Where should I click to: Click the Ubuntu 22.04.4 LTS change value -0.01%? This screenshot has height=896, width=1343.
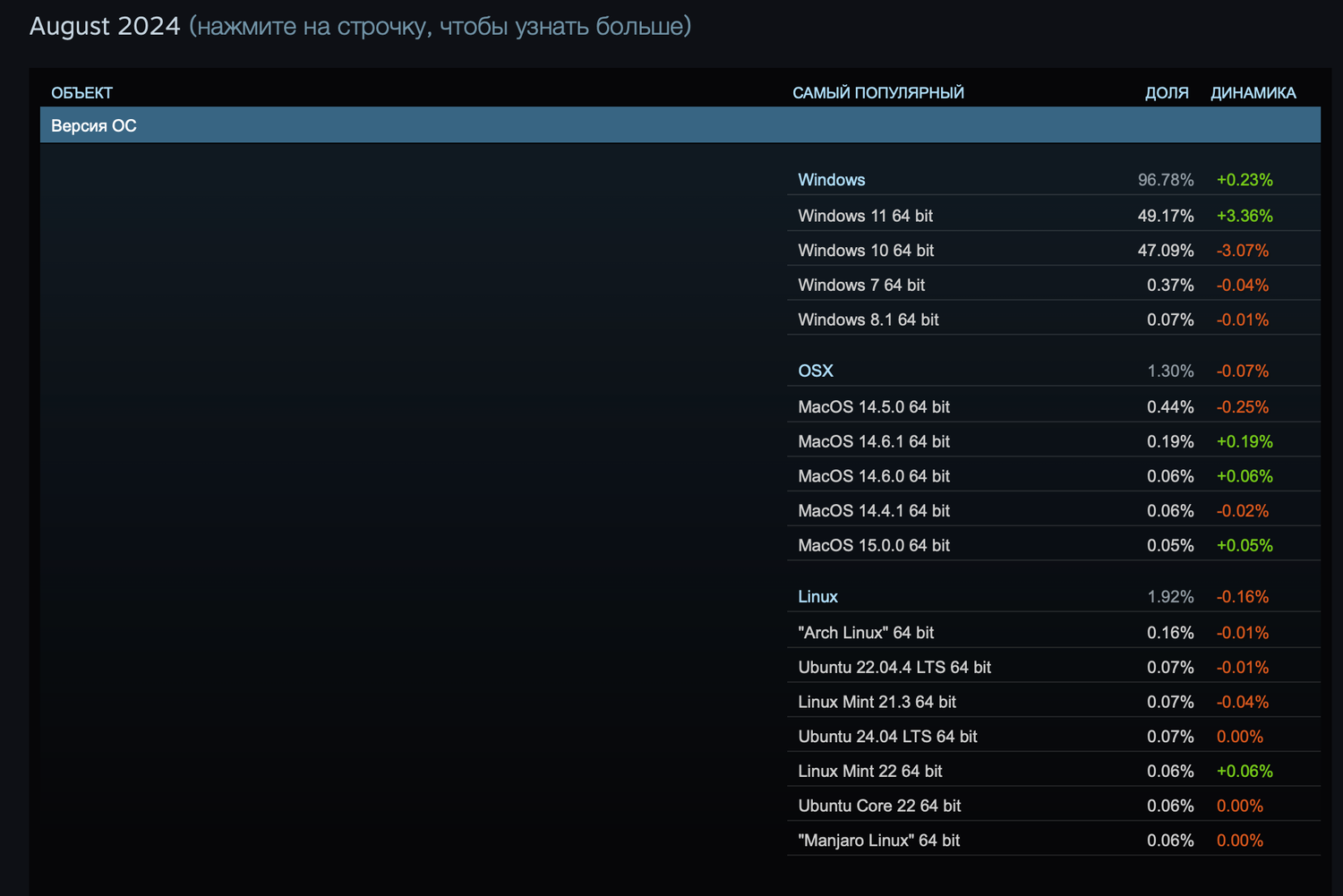pyautogui.click(x=1243, y=668)
